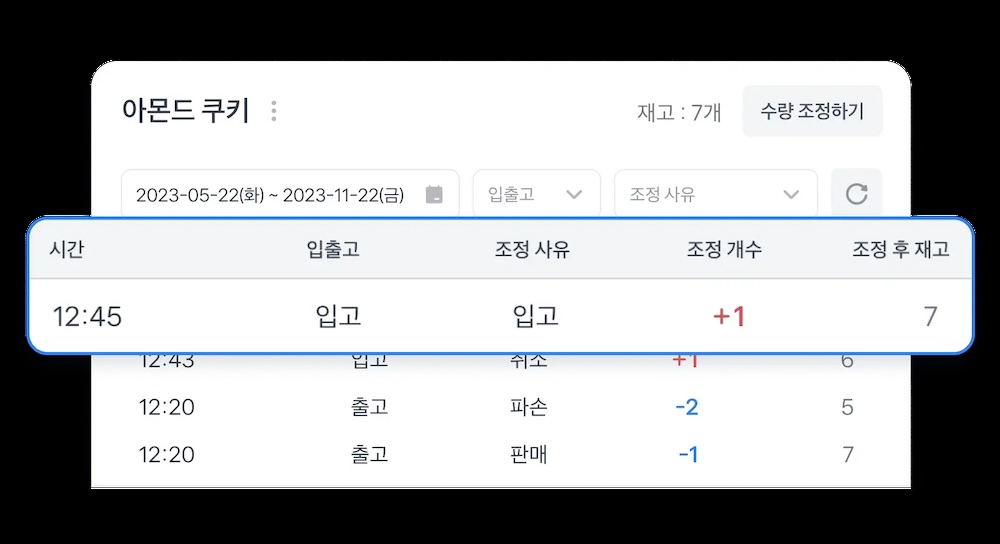The height and width of the screenshot is (544, 1000).
Task: Click the 입출고 dropdown chevron arrow
Action: pos(574,194)
